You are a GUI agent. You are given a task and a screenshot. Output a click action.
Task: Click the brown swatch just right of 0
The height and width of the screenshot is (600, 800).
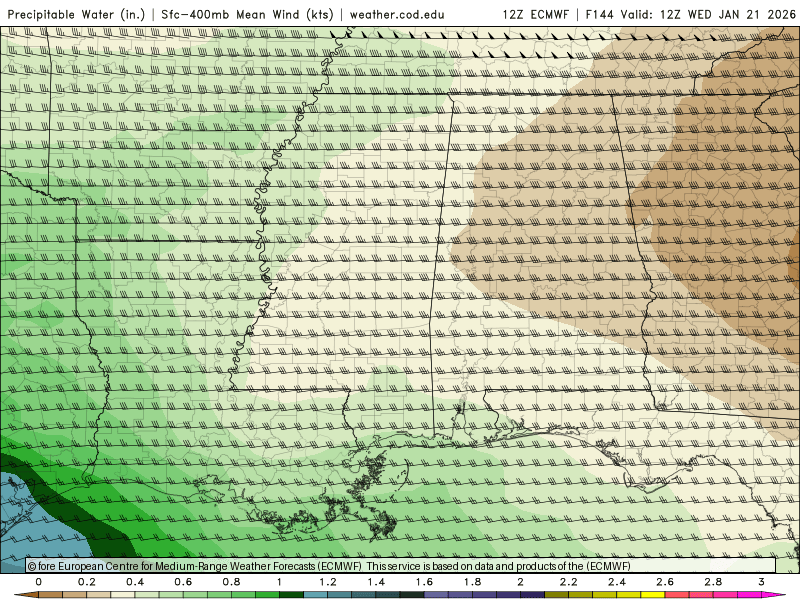click(51, 595)
